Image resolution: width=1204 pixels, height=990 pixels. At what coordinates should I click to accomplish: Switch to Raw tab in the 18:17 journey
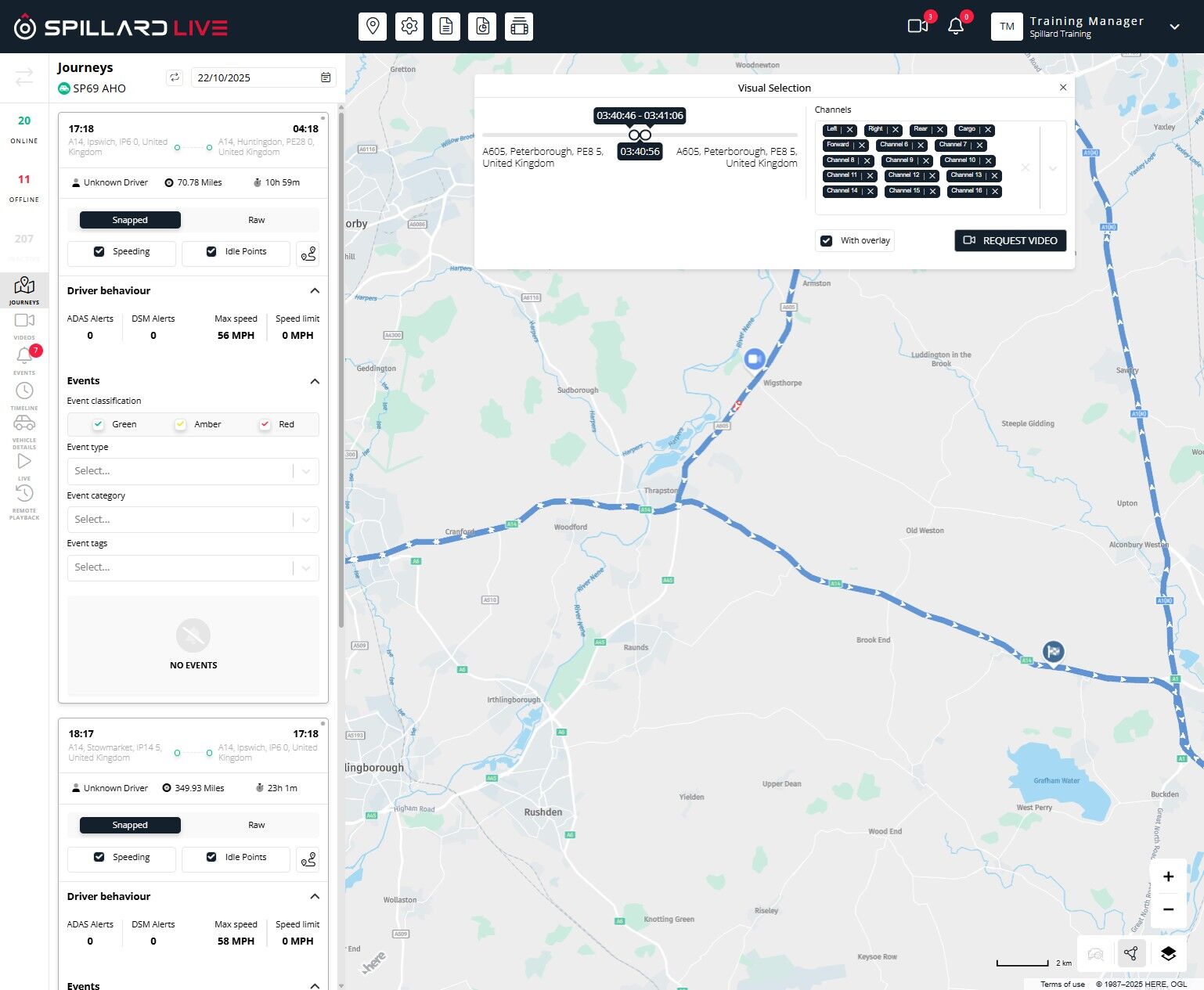click(x=256, y=825)
